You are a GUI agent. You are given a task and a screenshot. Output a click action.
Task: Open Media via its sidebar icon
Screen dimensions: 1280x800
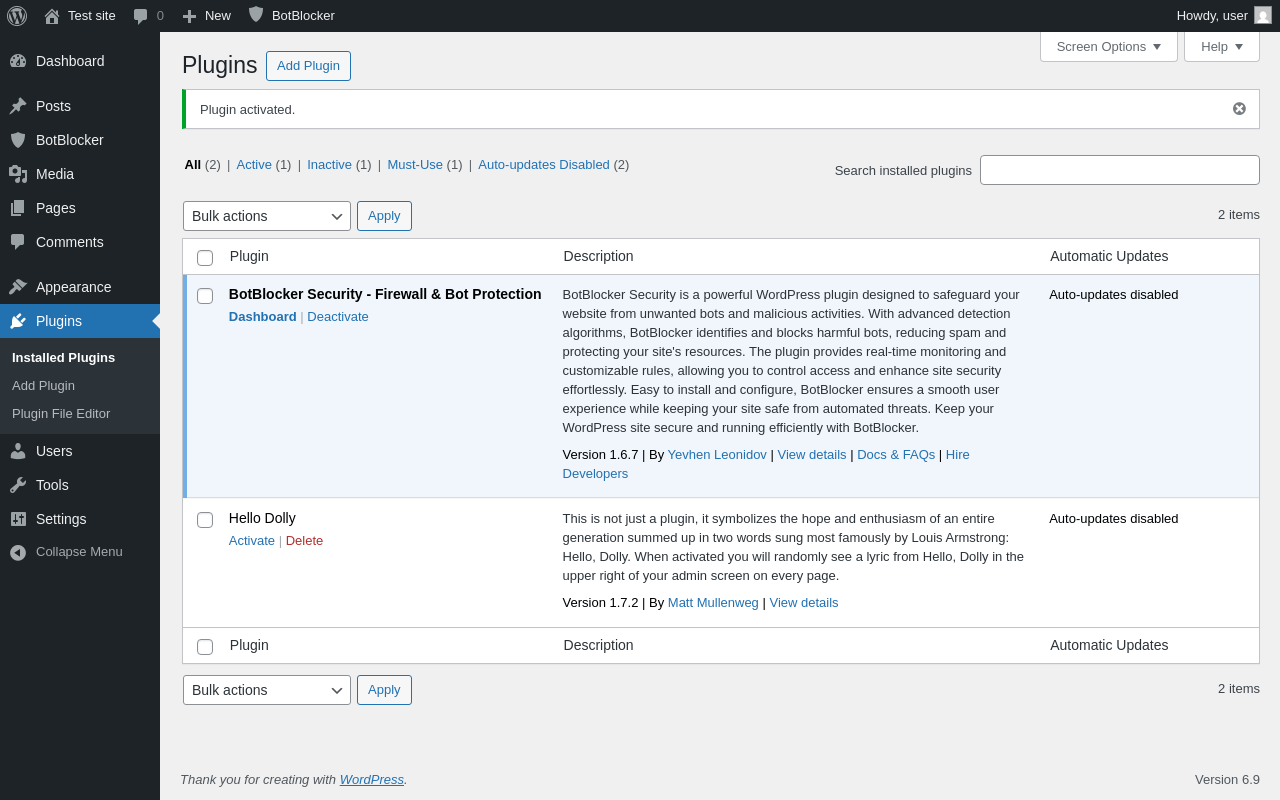pos(18,174)
